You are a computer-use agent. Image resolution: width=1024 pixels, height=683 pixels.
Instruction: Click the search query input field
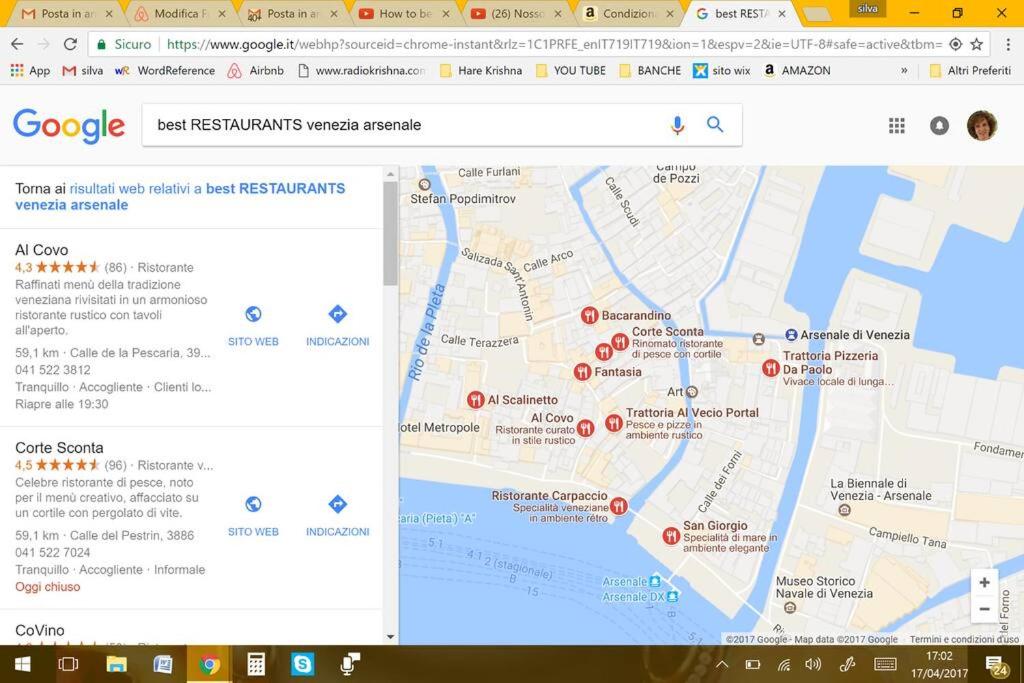coord(405,125)
